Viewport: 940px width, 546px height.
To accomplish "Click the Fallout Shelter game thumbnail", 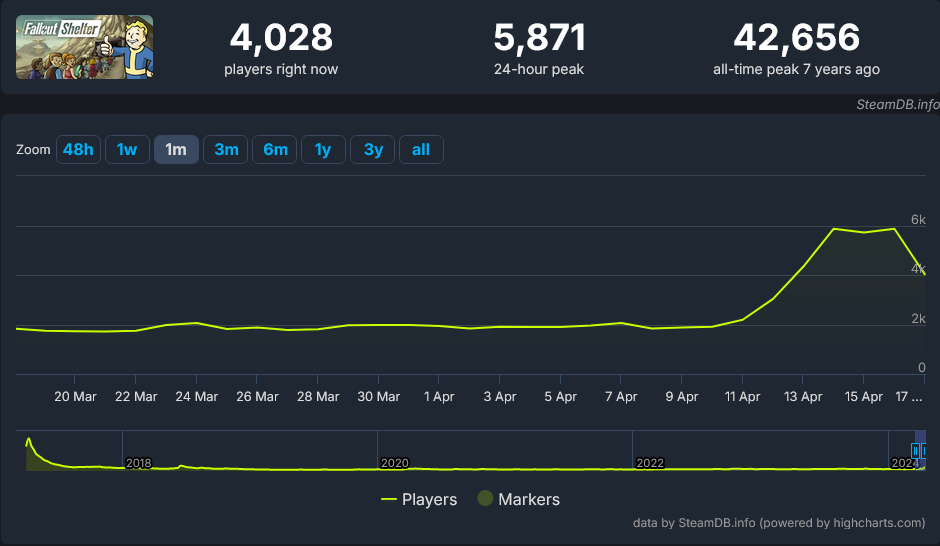I will coord(85,47).
